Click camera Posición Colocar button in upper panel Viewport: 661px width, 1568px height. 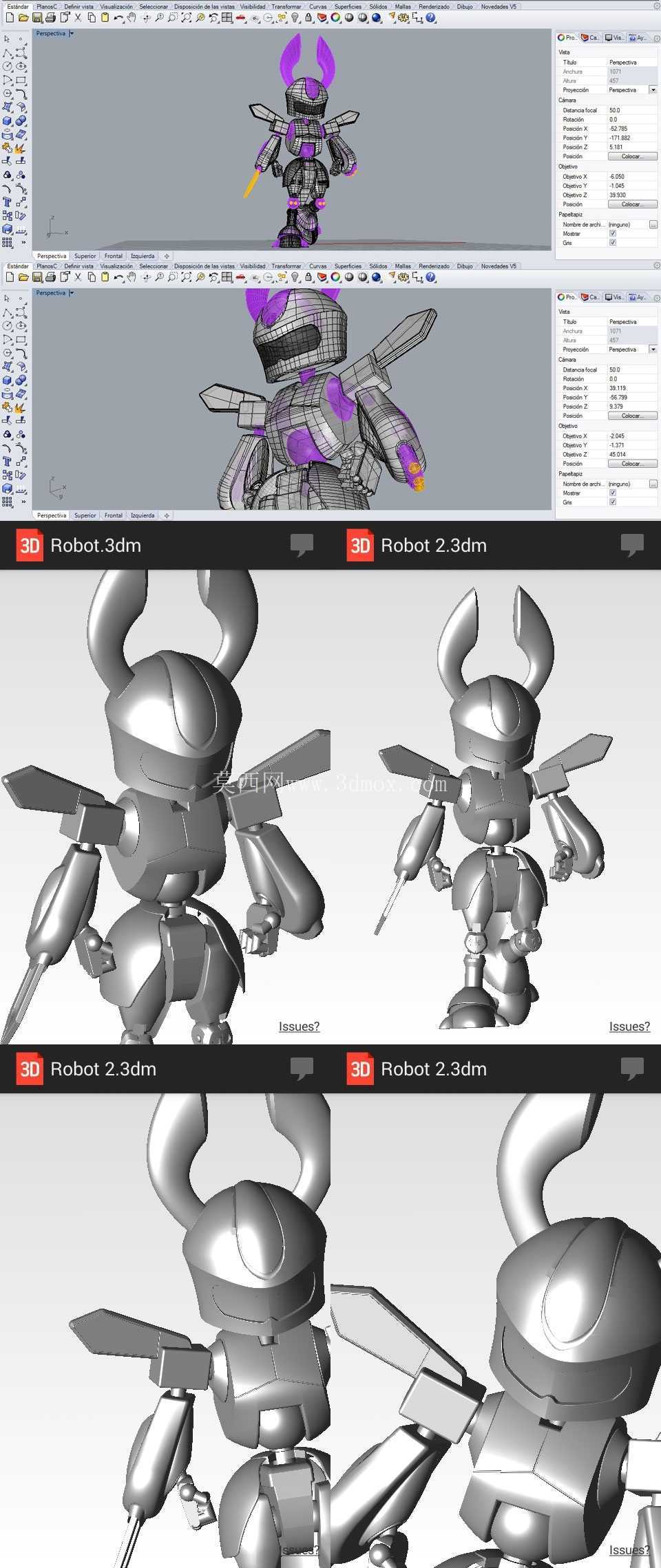point(632,156)
